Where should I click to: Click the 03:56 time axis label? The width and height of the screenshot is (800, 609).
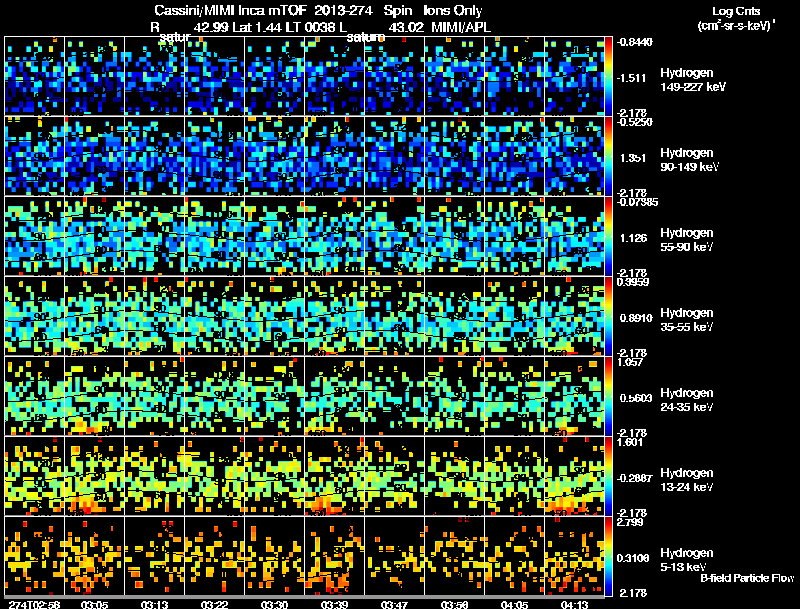pyautogui.click(x=454, y=604)
